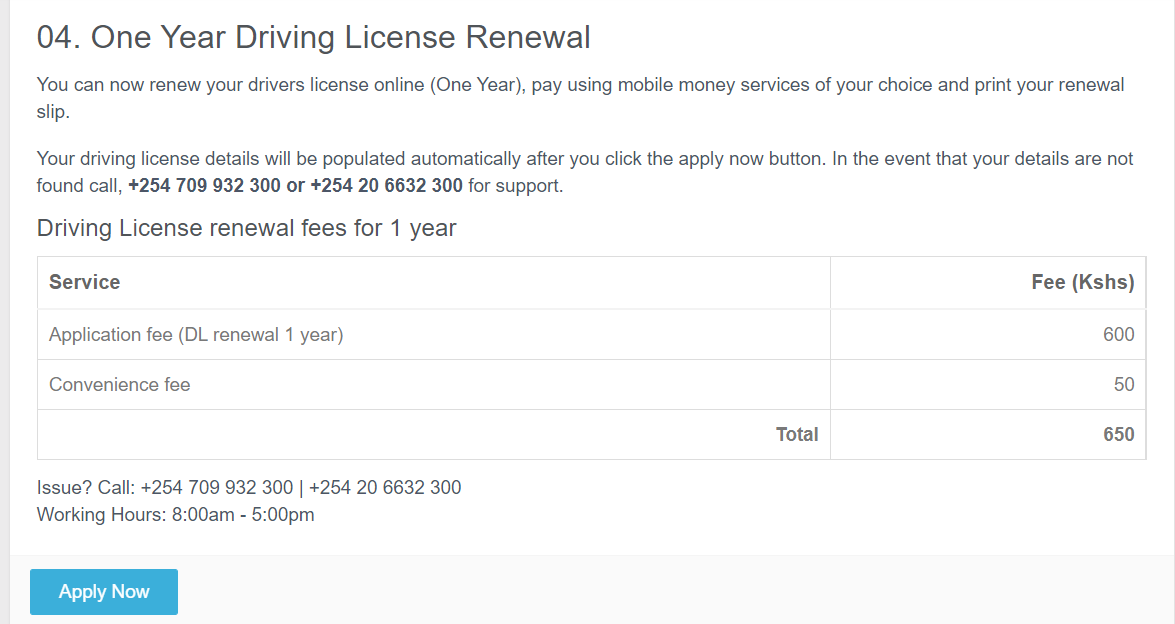Click the 8:00am - 5:00pm time text
Image resolution: width=1175 pixels, height=624 pixels.
click(242, 516)
